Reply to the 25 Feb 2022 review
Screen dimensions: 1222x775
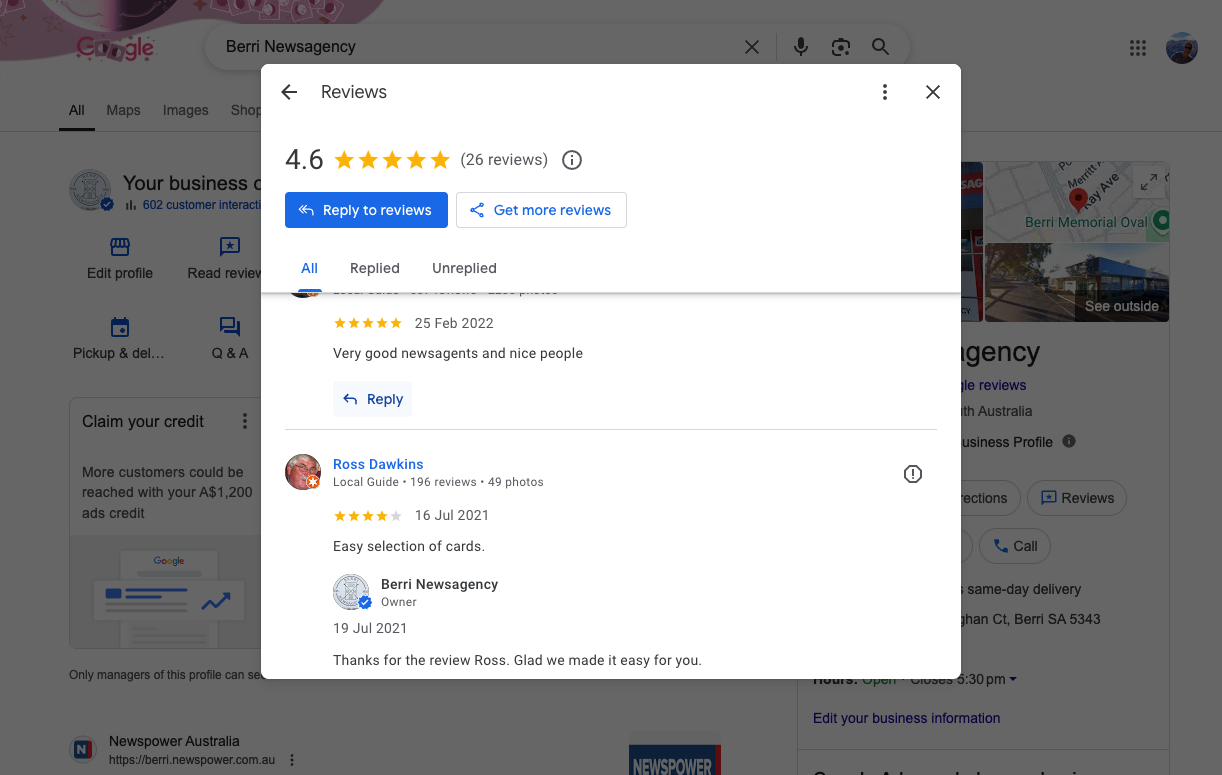(372, 399)
